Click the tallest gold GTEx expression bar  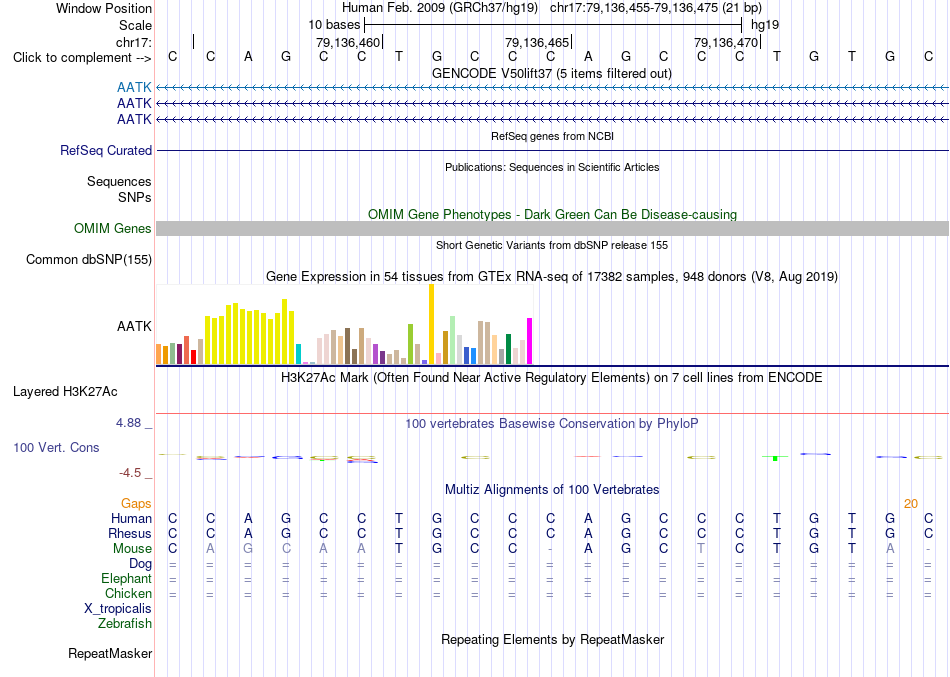(431, 324)
